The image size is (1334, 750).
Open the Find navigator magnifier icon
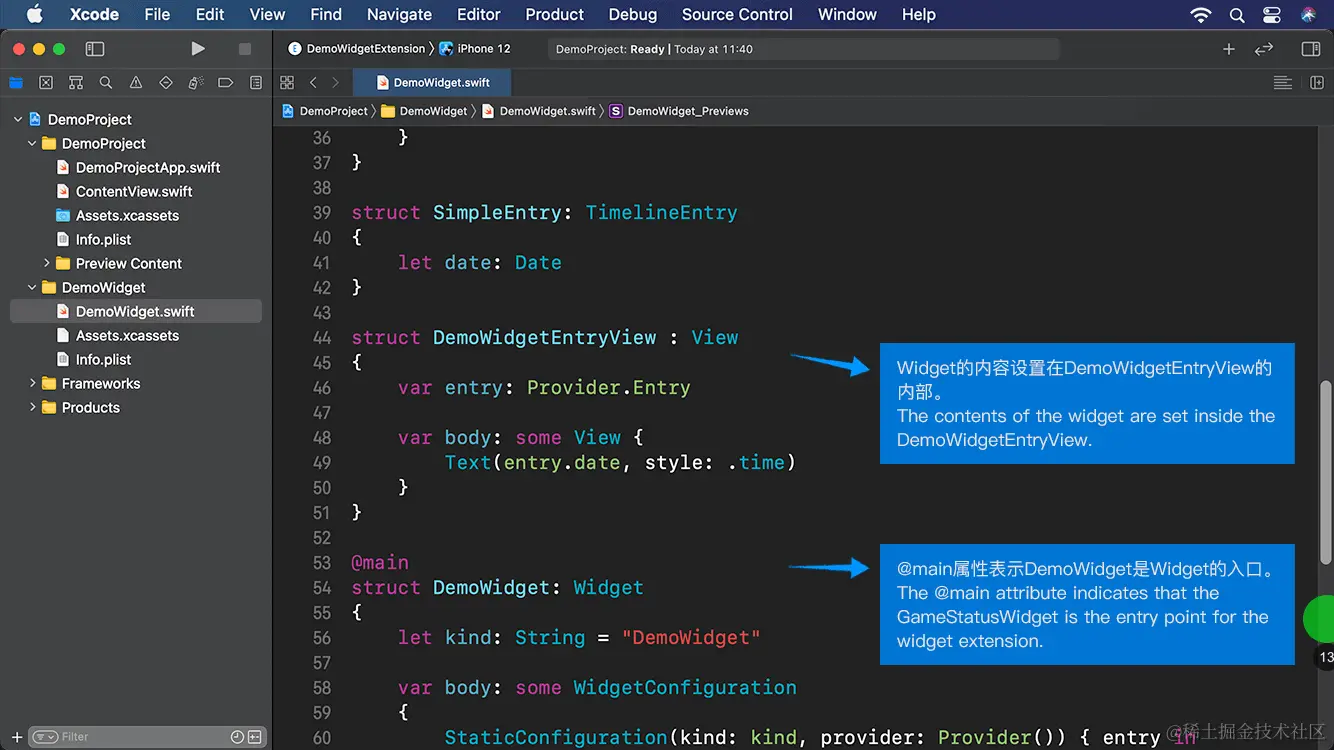pos(106,83)
